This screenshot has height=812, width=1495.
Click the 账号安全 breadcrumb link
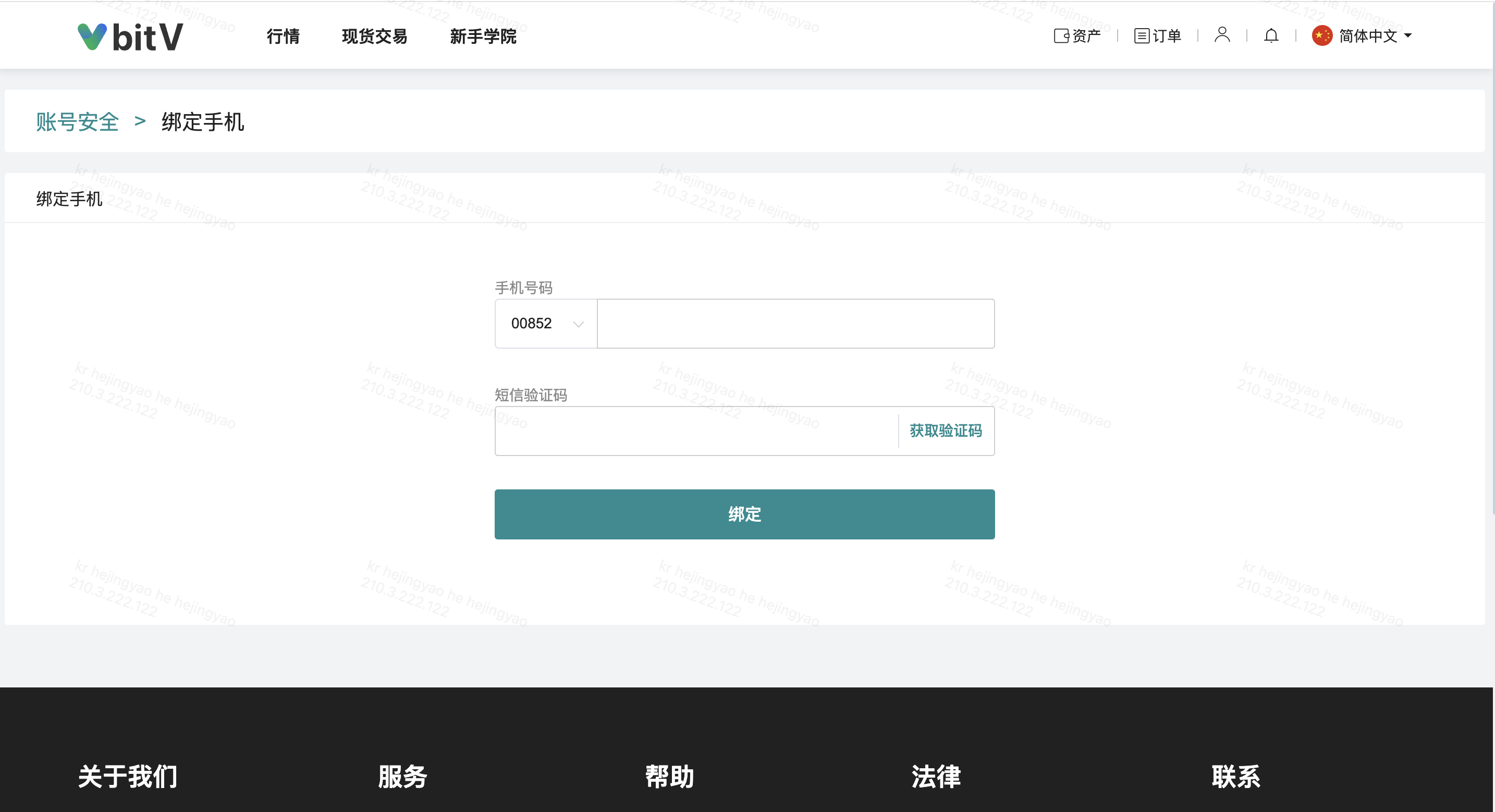point(77,122)
